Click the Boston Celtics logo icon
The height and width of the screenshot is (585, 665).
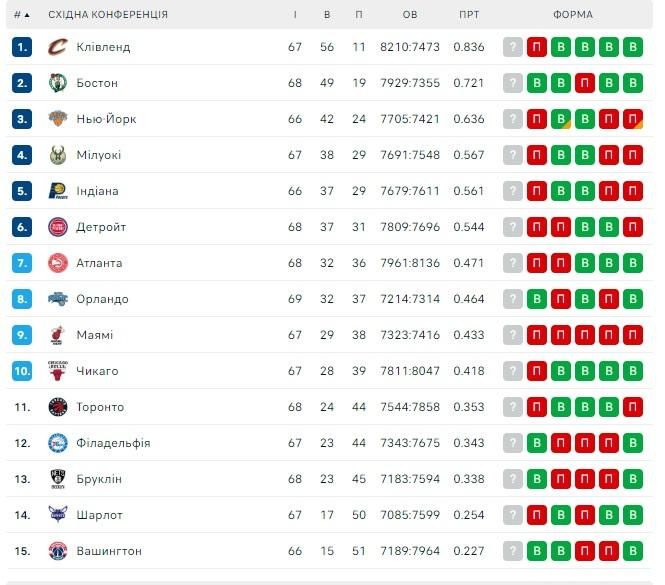pos(58,83)
